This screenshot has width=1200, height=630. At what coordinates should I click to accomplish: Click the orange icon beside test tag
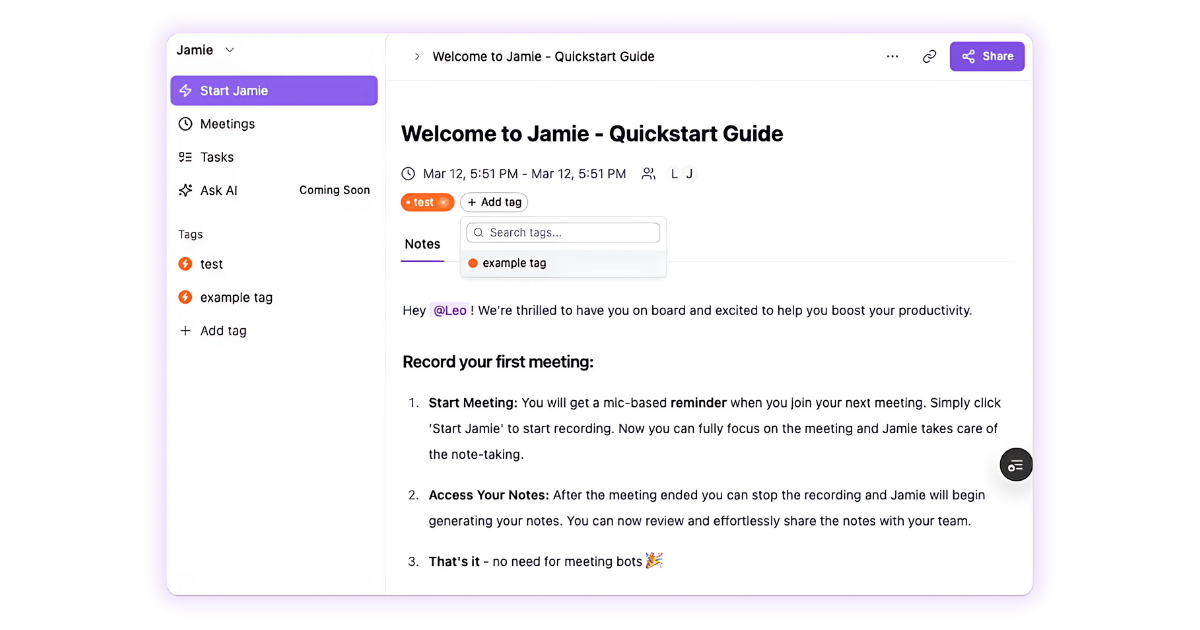[x=185, y=264]
